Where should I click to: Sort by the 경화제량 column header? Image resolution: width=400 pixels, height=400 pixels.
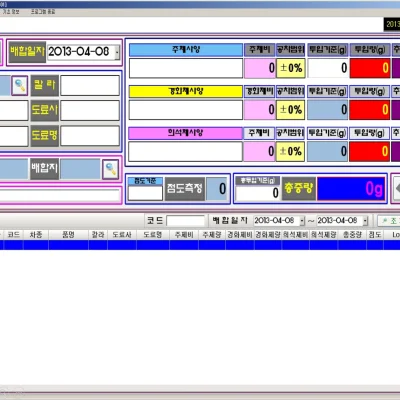[x=268, y=235]
